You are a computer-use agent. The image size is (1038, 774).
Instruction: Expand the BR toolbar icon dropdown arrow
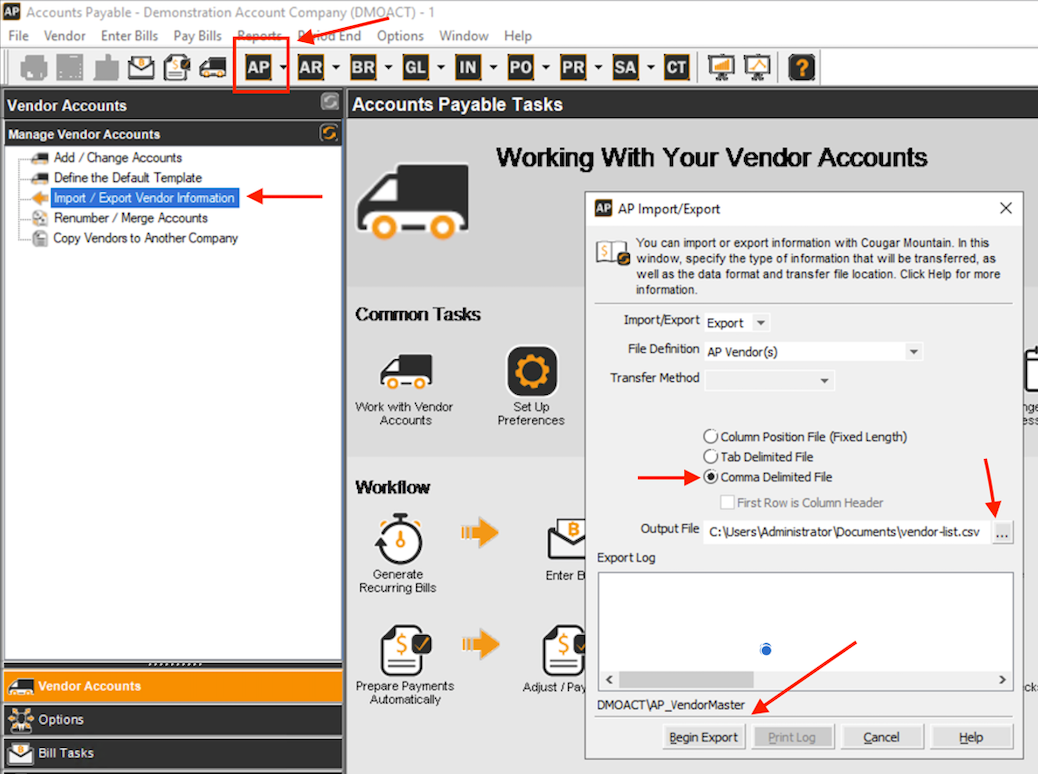tap(388, 67)
